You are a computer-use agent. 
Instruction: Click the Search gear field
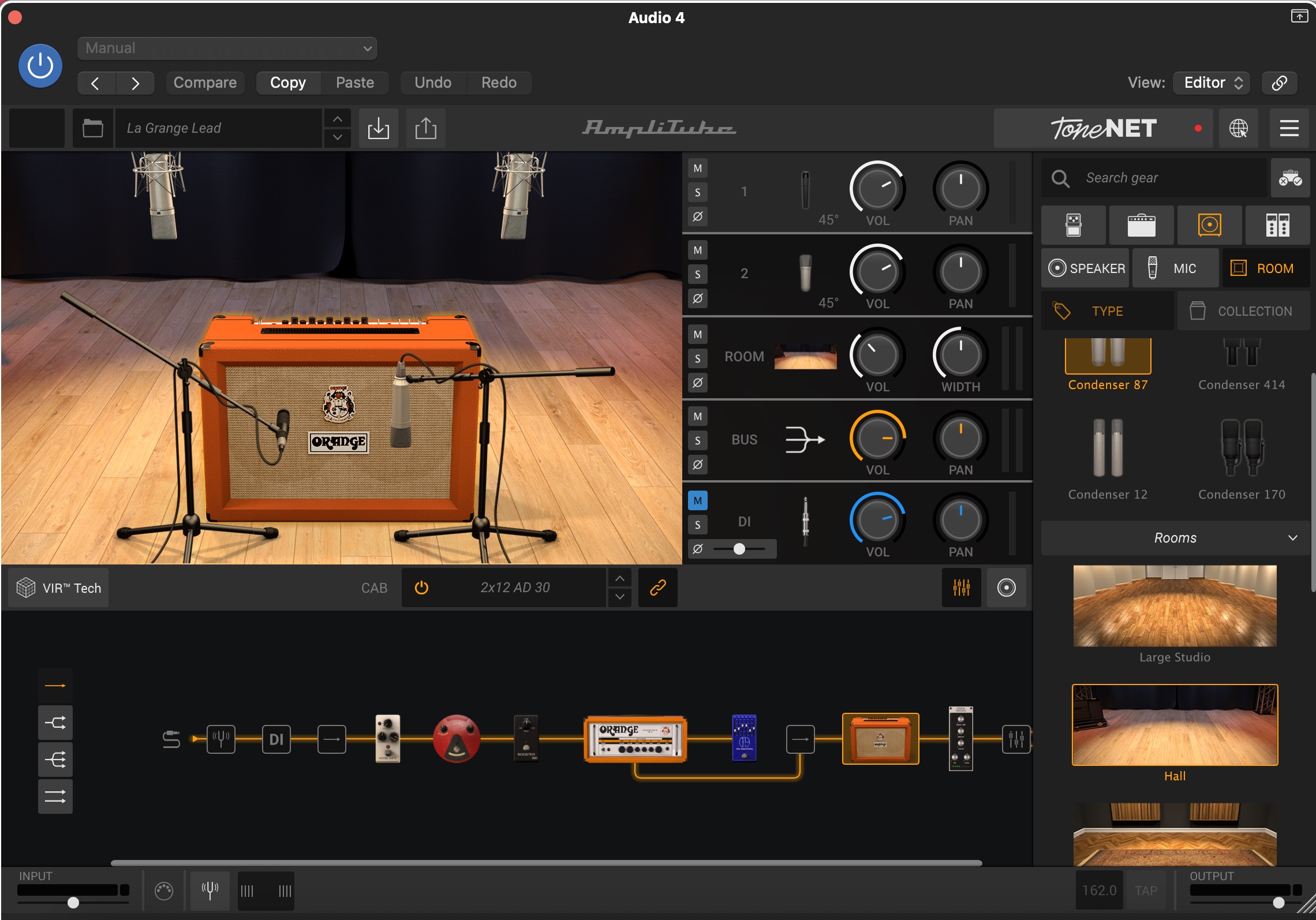click(1154, 178)
